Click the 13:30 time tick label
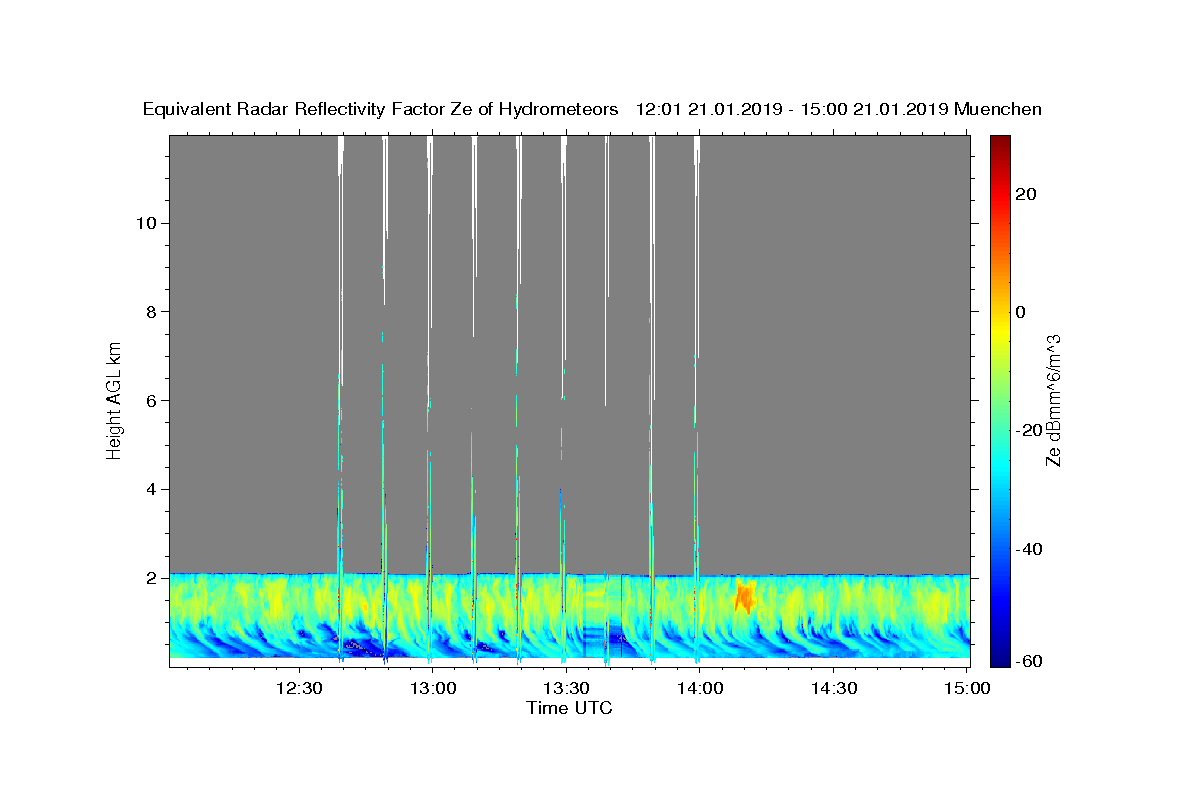Viewport: 1200px width, 800px height. pos(566,688)
